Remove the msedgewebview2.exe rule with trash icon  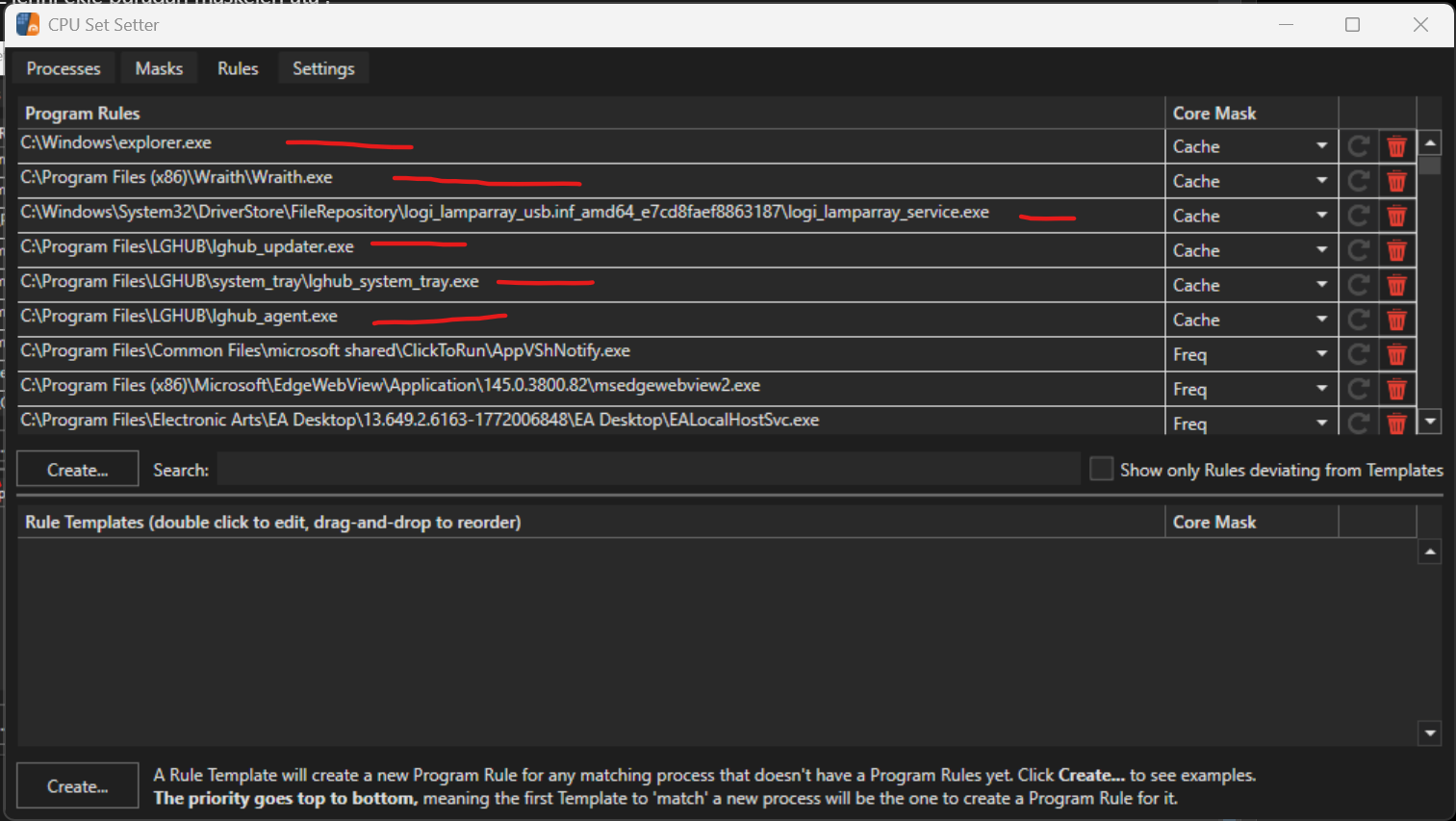coord(1396,389)
